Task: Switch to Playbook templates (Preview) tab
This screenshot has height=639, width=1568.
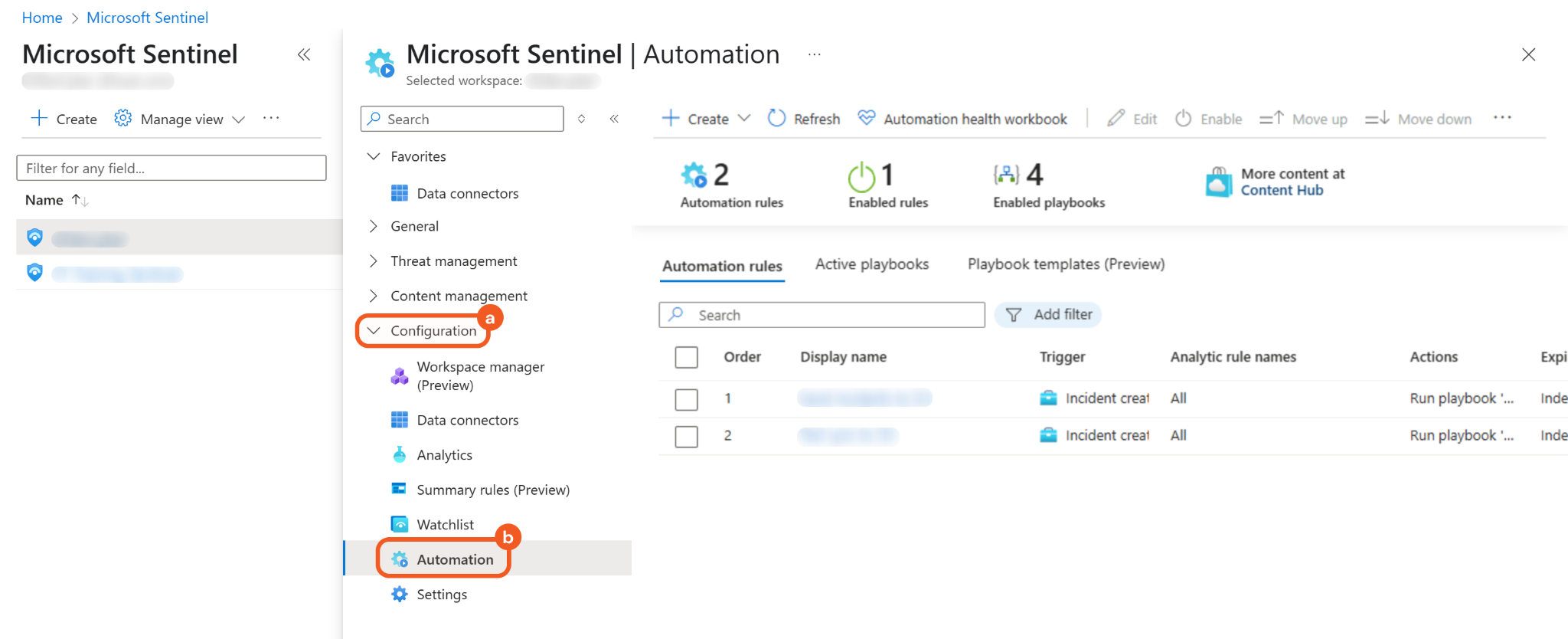Action: point(1066,264)
